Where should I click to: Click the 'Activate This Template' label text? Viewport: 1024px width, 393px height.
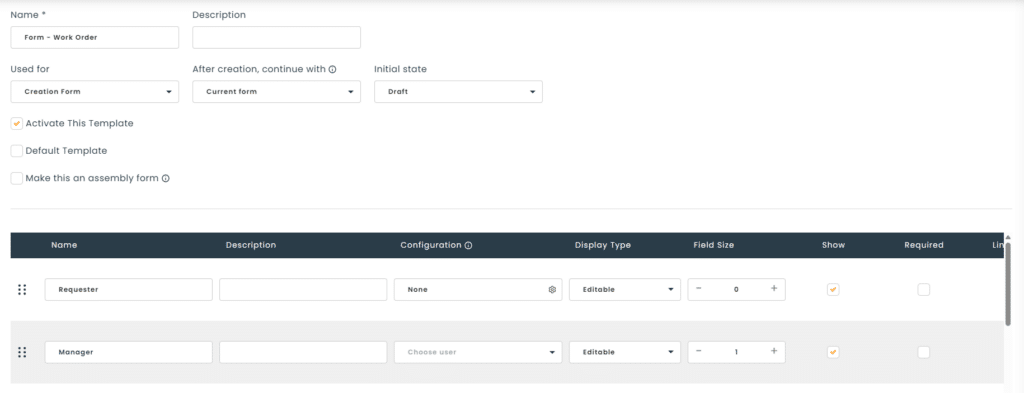(x=80, y=123)
